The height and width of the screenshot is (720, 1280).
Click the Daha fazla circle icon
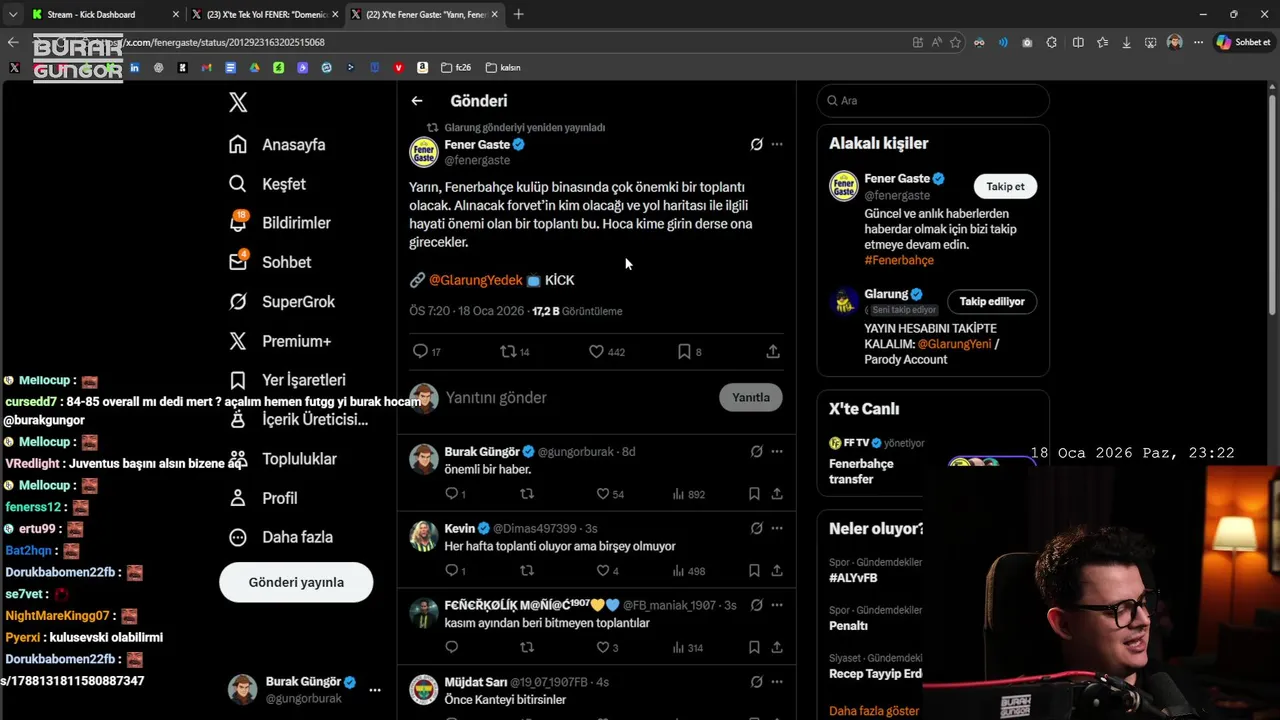238,537
